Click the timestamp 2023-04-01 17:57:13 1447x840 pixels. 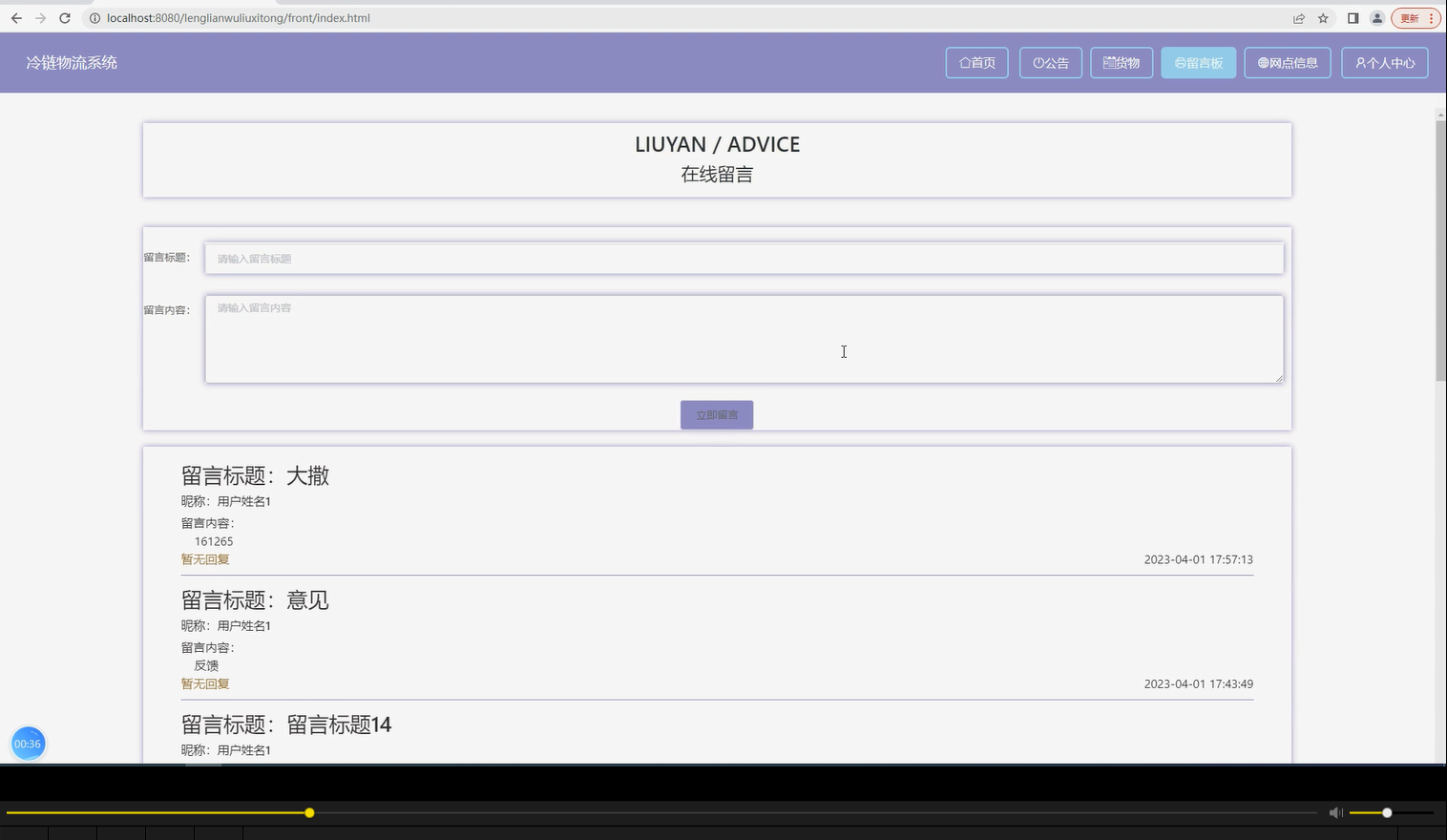pos(1199,559)
